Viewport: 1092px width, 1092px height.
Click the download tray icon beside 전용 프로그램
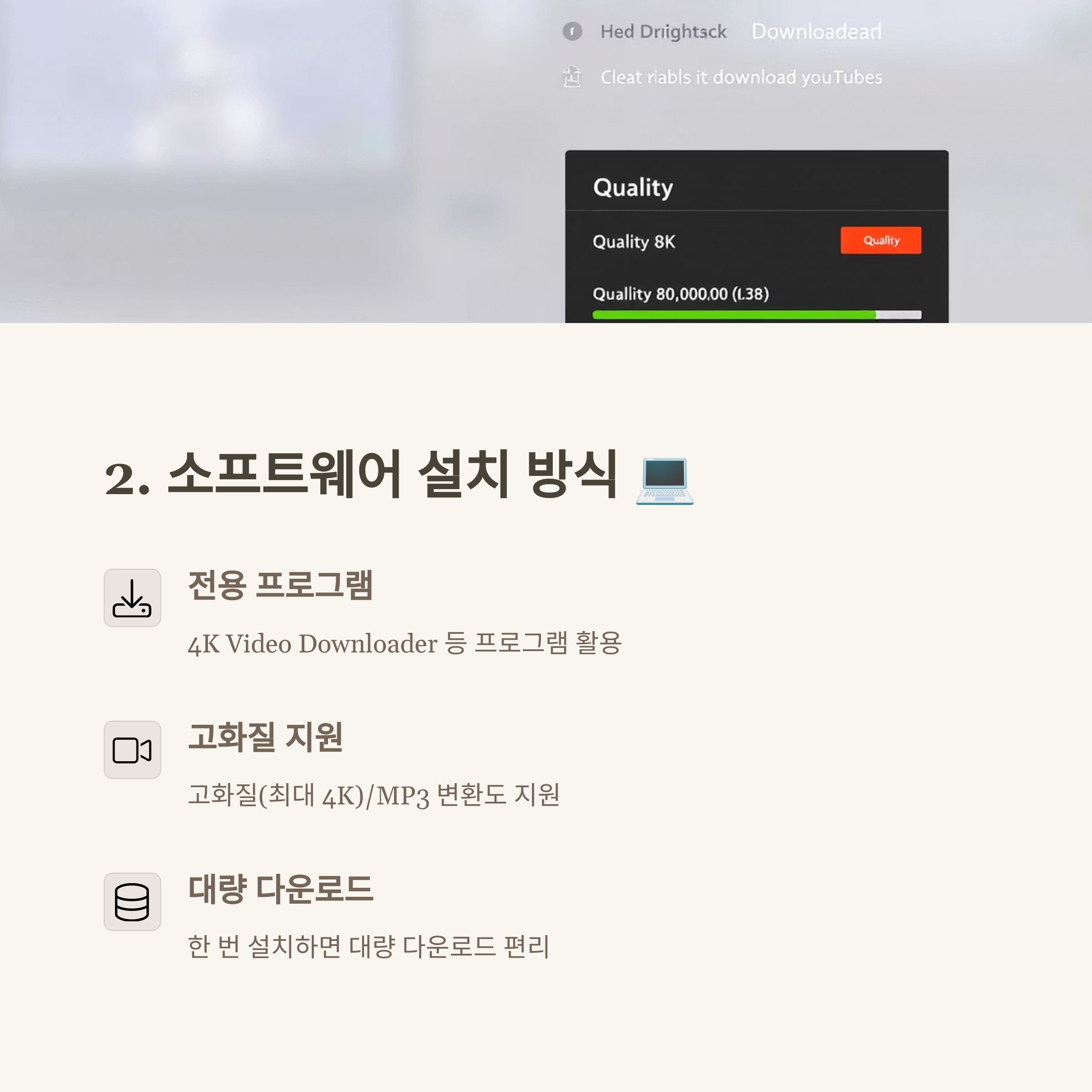tap(132, 598)
